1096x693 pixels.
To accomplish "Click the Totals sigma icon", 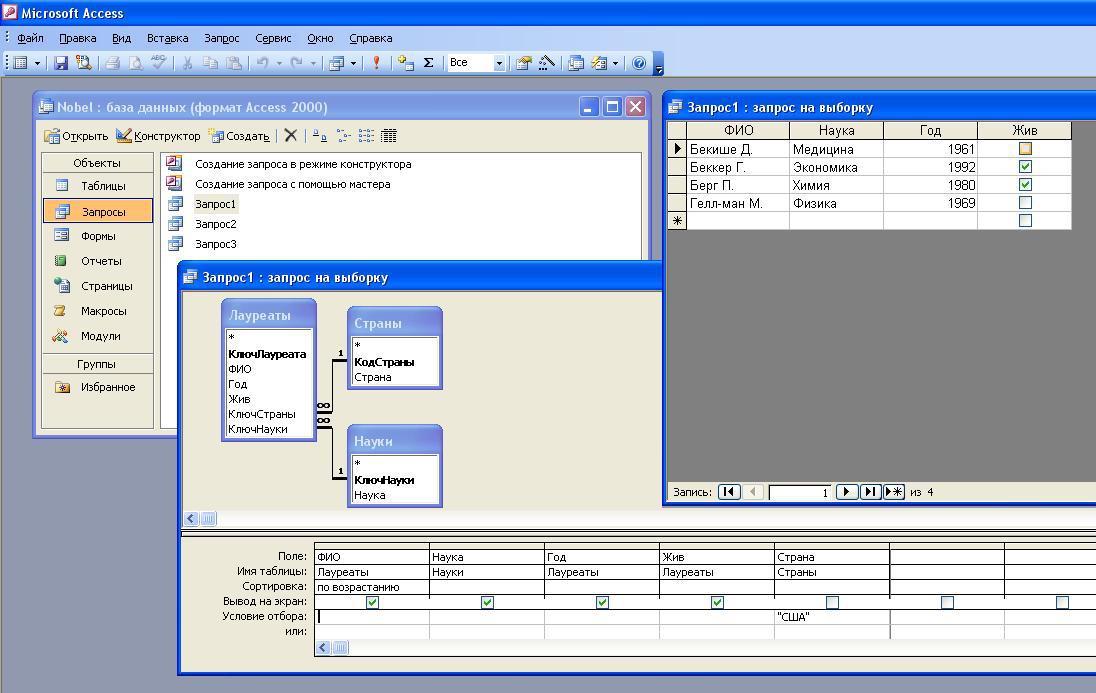I will click(429, 63).
